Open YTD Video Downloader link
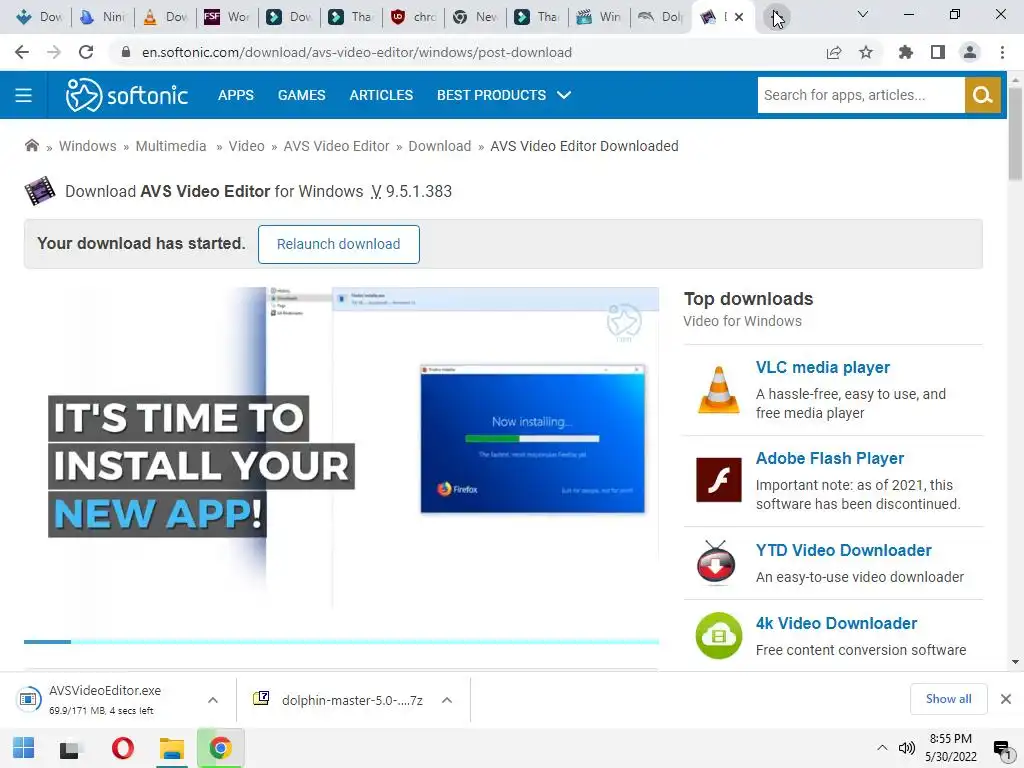The image size is (1024, 768). 843,551
